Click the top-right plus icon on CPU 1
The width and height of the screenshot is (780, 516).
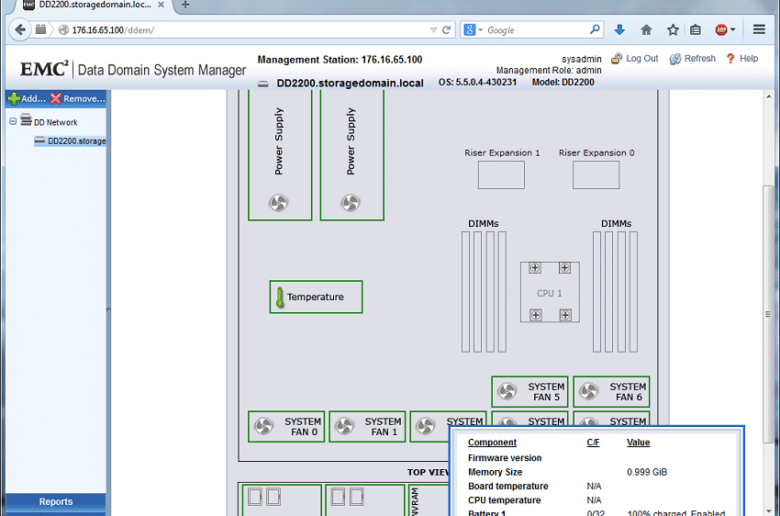[x=565, y=268]
